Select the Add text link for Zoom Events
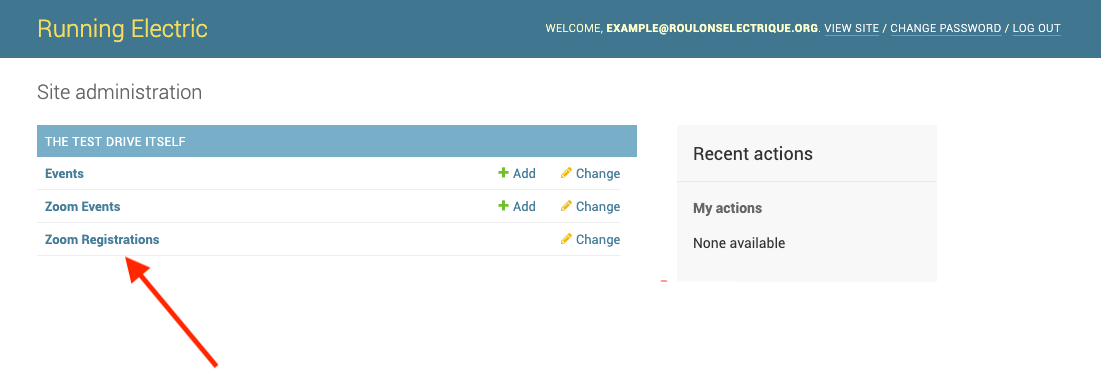 (524, 206)
